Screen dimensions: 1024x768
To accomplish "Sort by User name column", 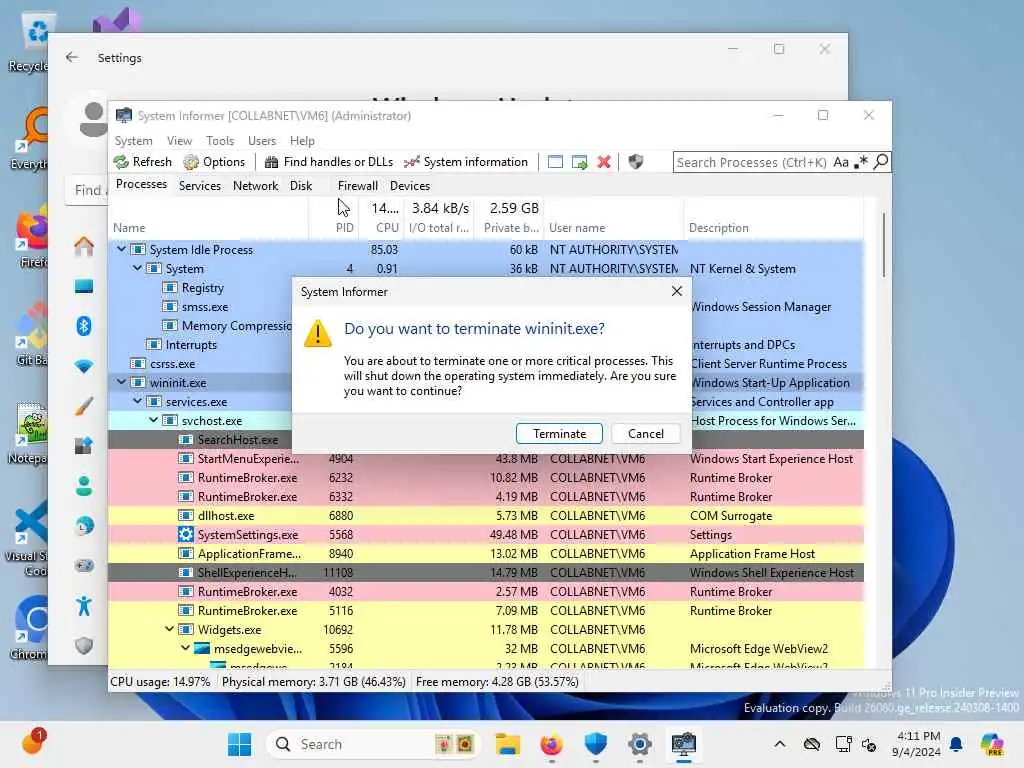I will point(577,228).
